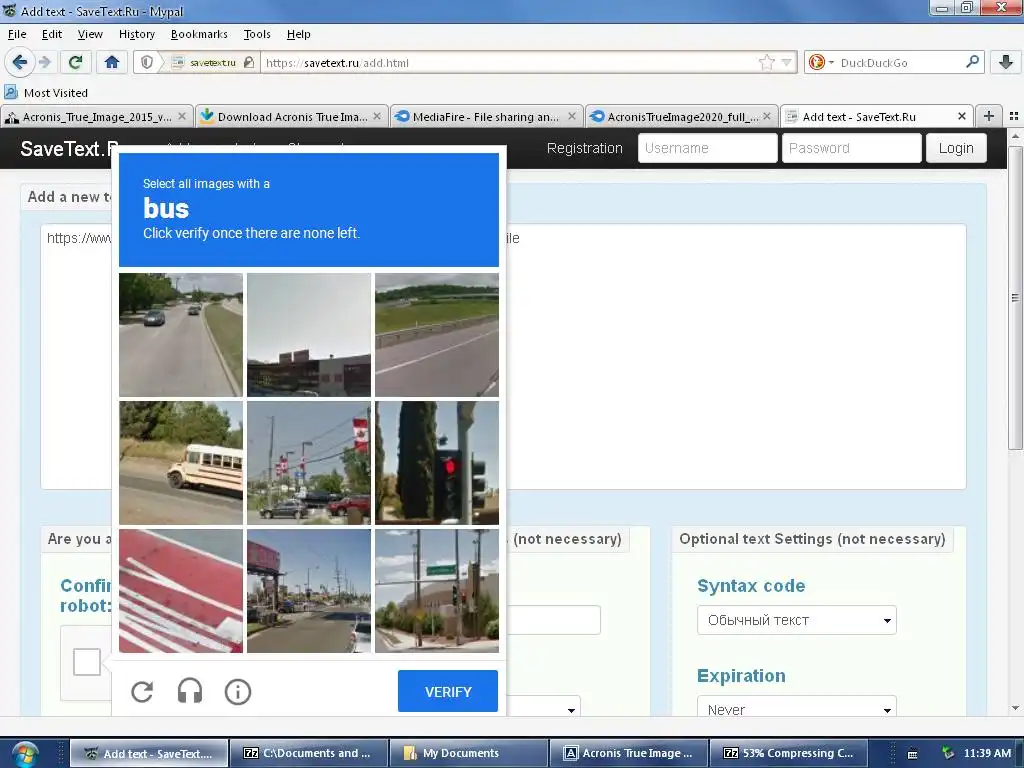Focus the Username input field
This screenshot has height=768, width=1024.
[707, 148]
